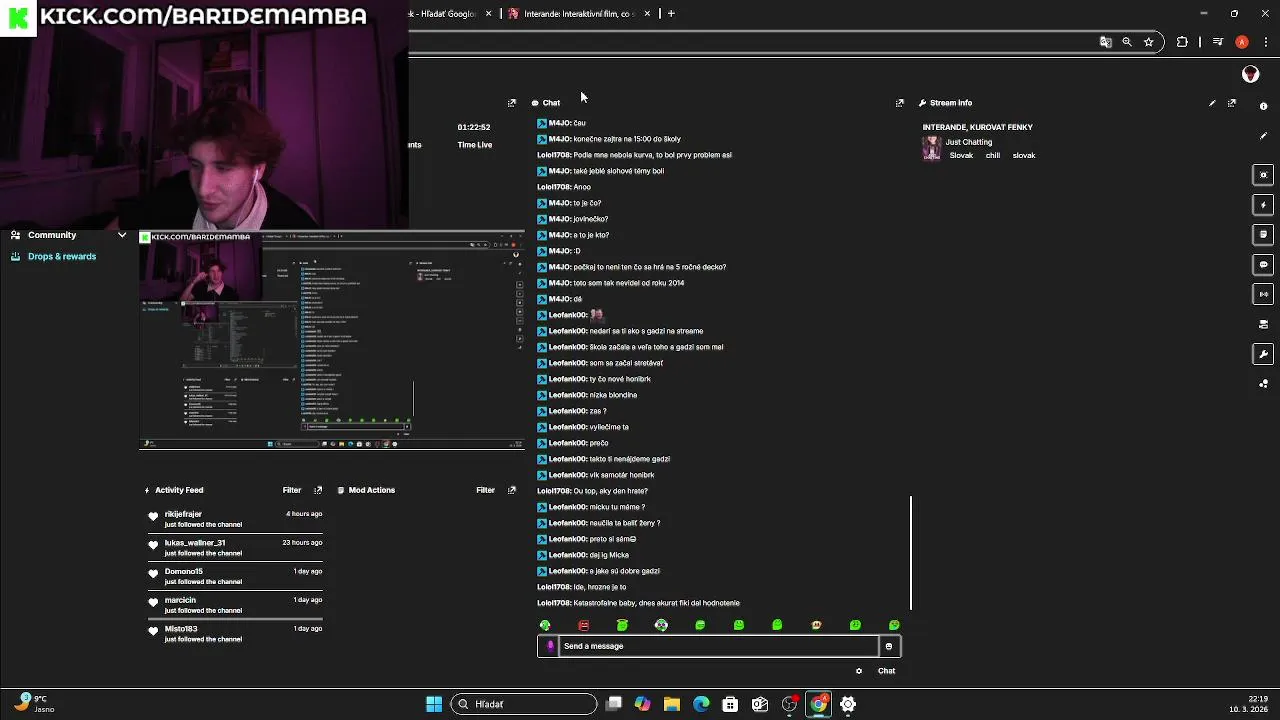Click the Just Chatting category link

tap(969, 142)
